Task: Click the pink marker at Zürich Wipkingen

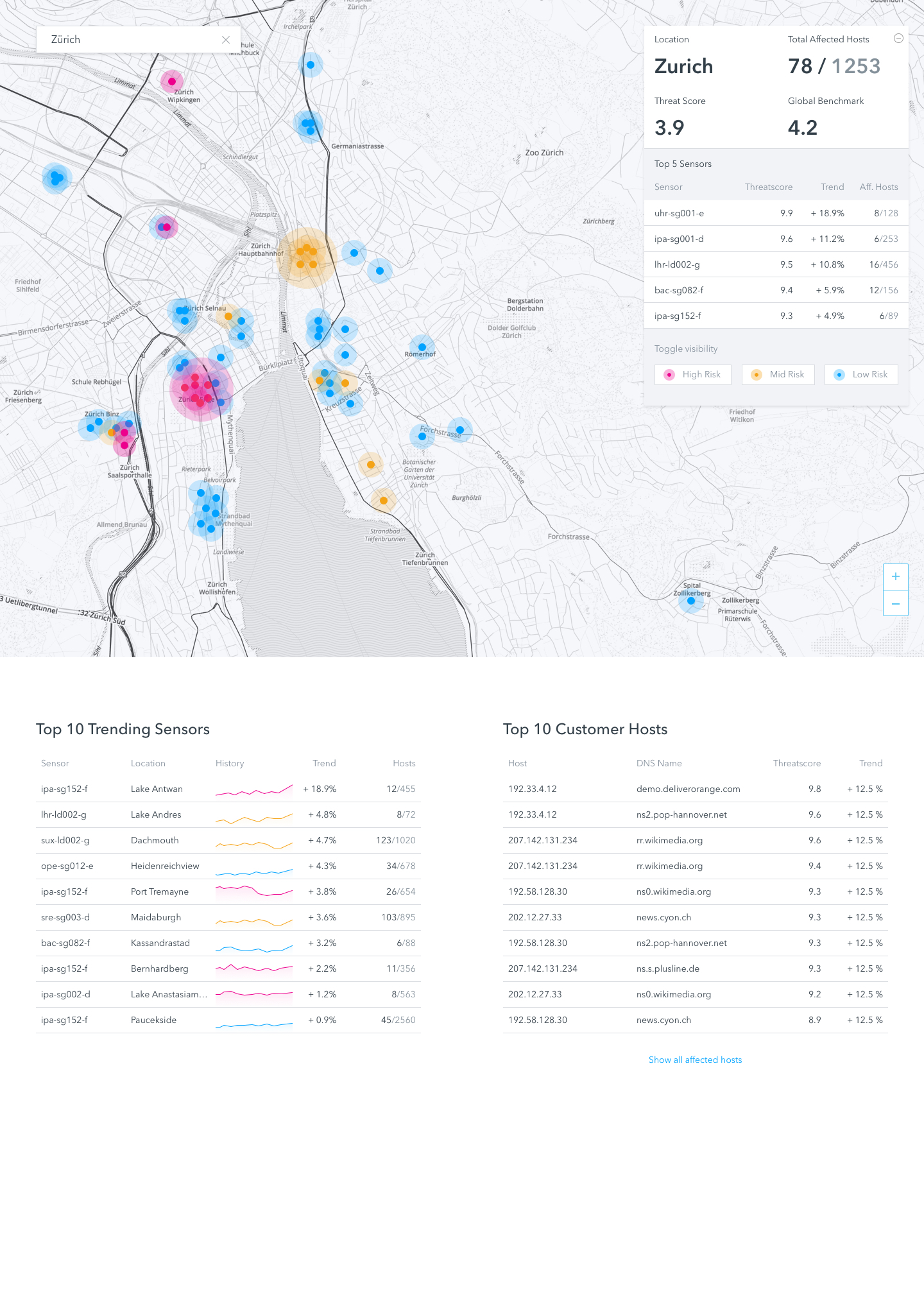Action: 171,82
